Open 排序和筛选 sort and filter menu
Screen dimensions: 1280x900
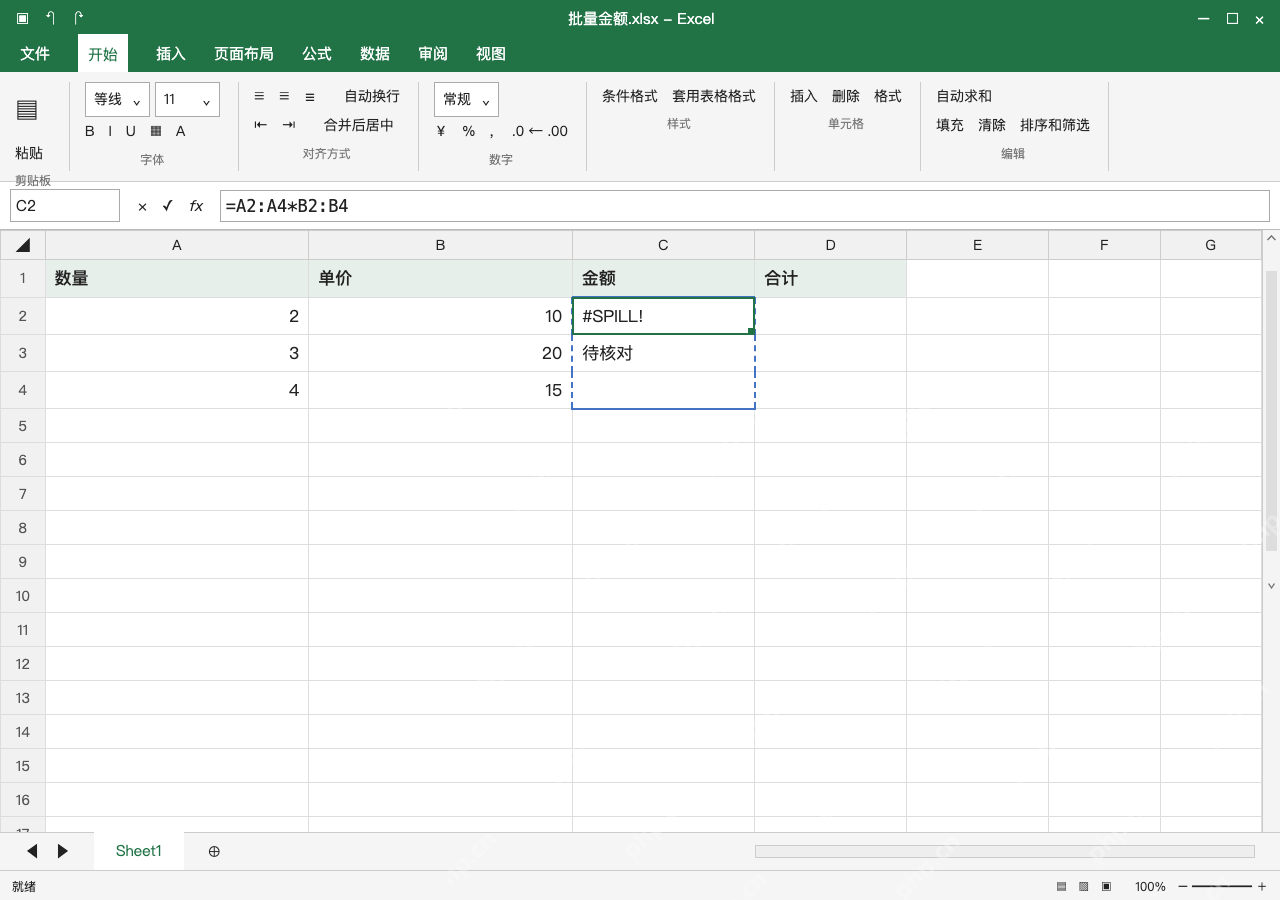(1055, 125)
